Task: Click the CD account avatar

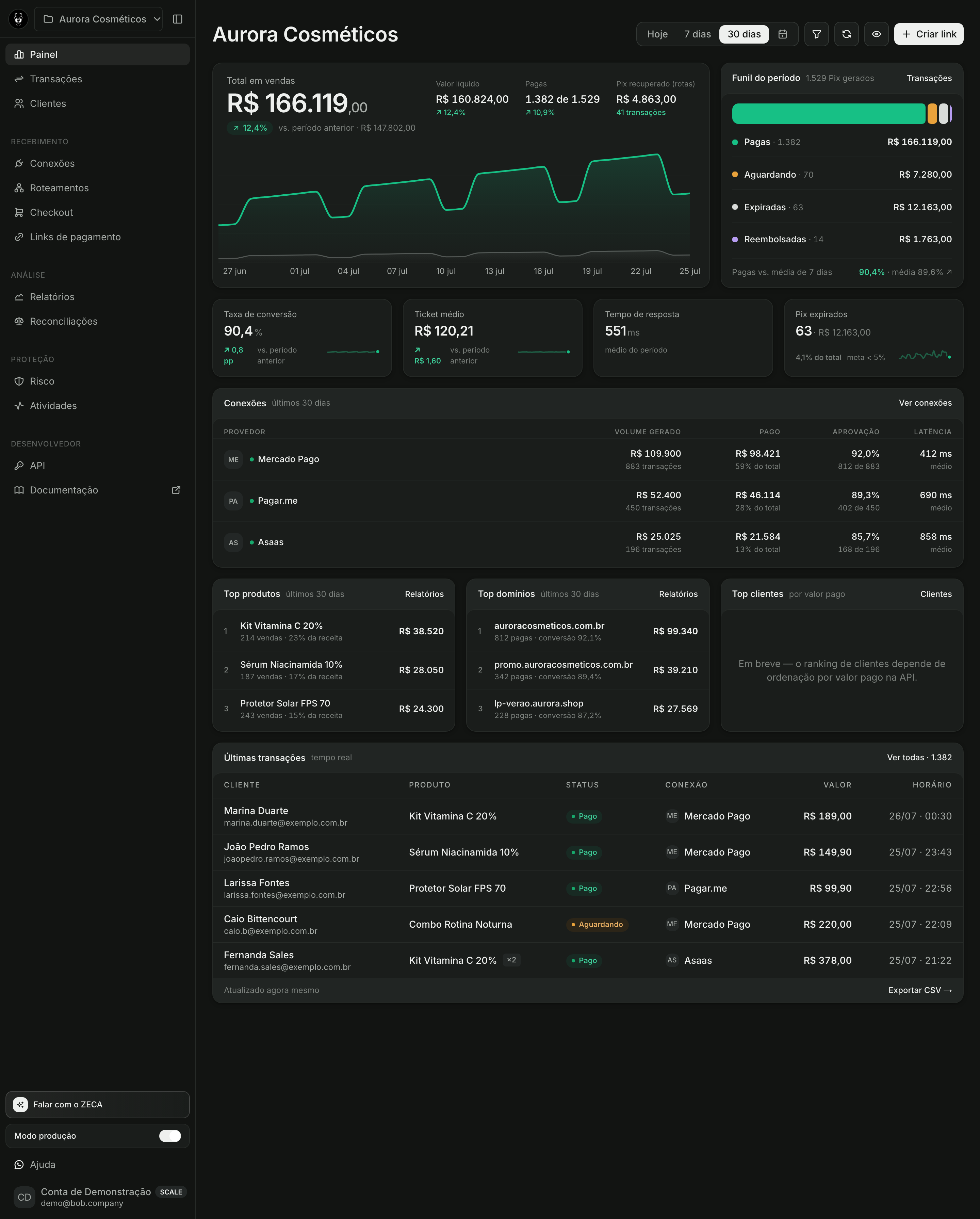Action: [24, 1197]
